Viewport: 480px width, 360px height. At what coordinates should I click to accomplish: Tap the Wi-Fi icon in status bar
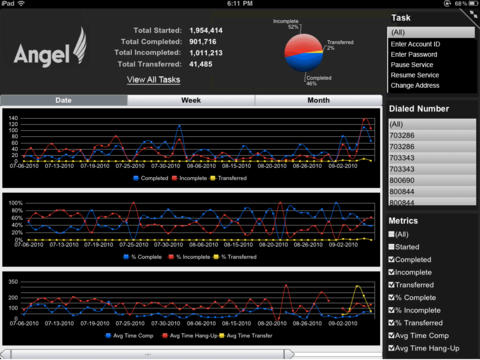click(21, 3)
